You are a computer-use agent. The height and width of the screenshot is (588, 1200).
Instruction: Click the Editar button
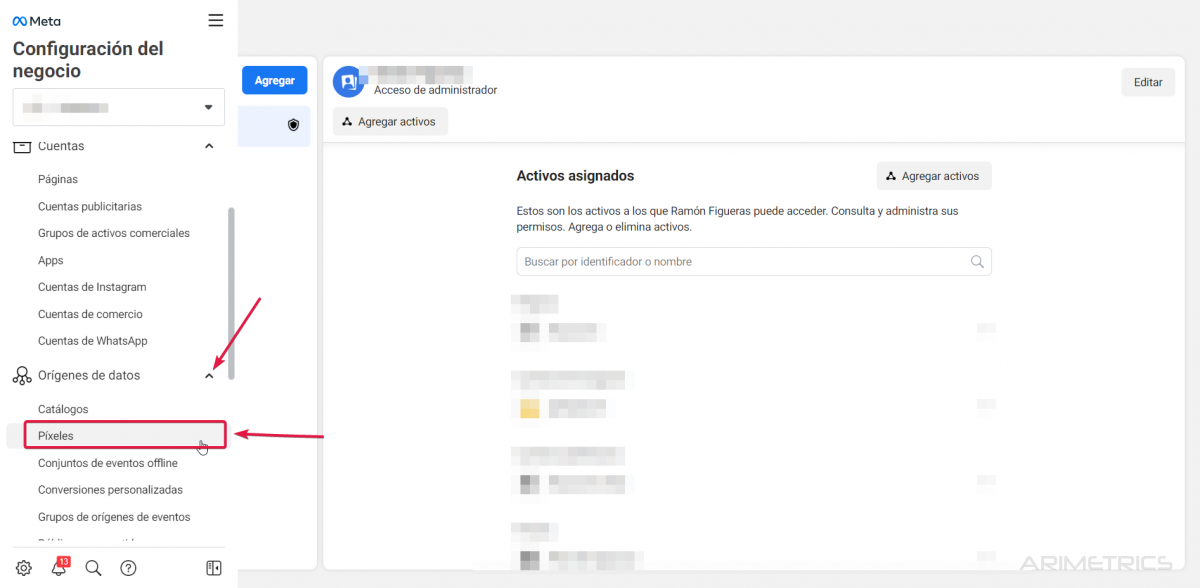click(1148, 82)
